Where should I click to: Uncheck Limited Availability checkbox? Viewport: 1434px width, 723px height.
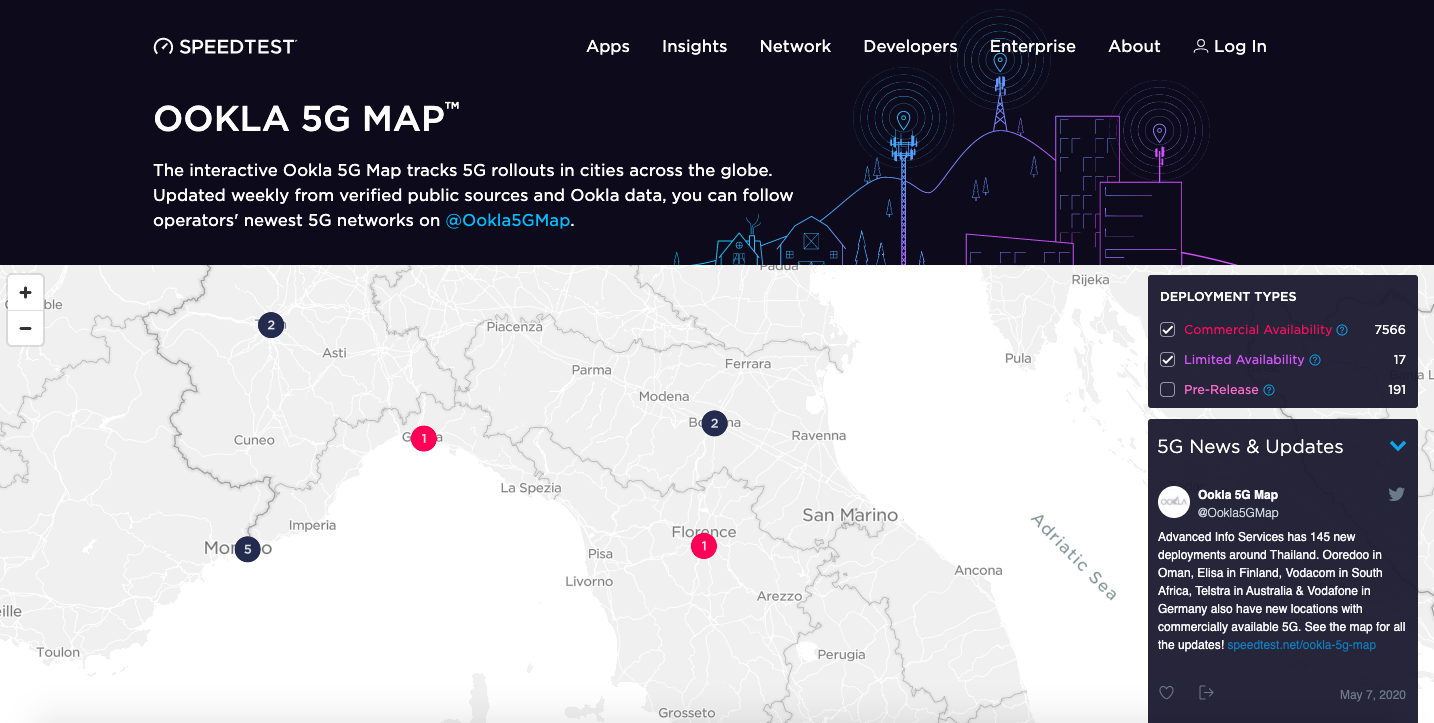[x=1167, y=360]
